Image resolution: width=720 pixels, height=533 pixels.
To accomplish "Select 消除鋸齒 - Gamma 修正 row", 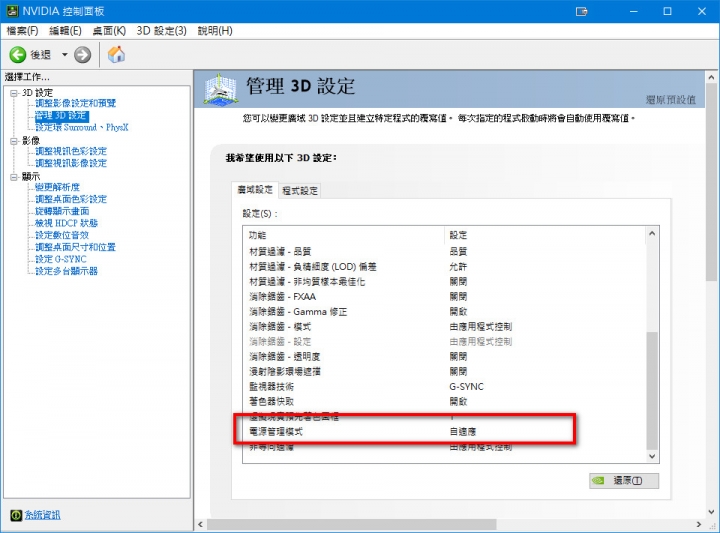I will coord(444,312).
